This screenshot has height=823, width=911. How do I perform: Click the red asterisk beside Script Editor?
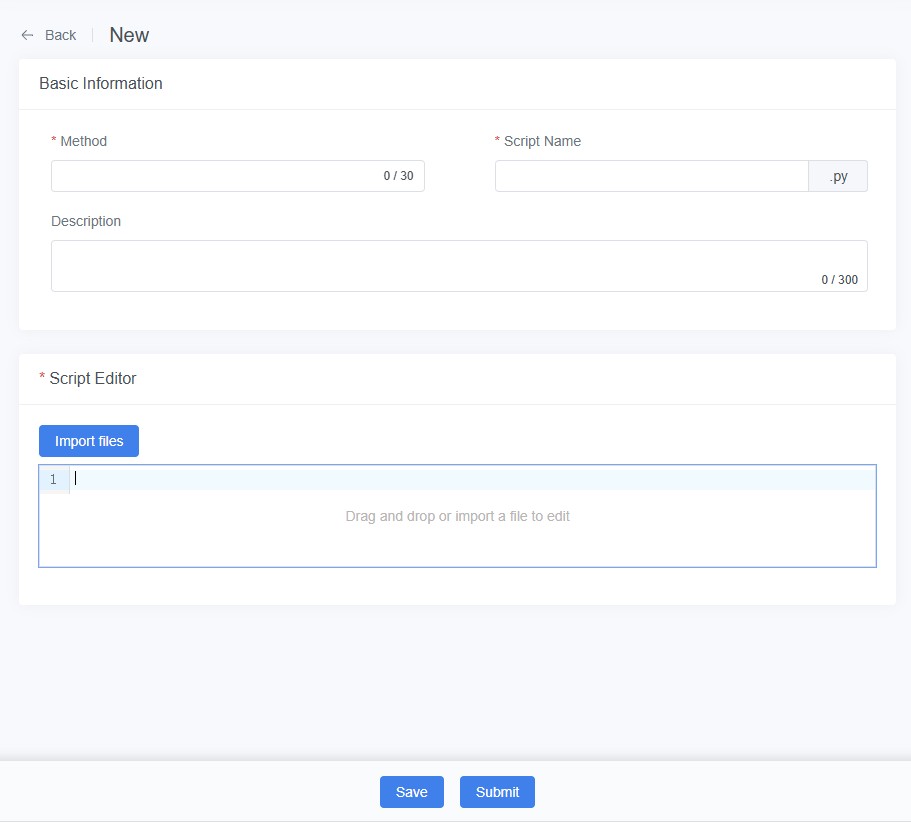[x=40, y=378]
